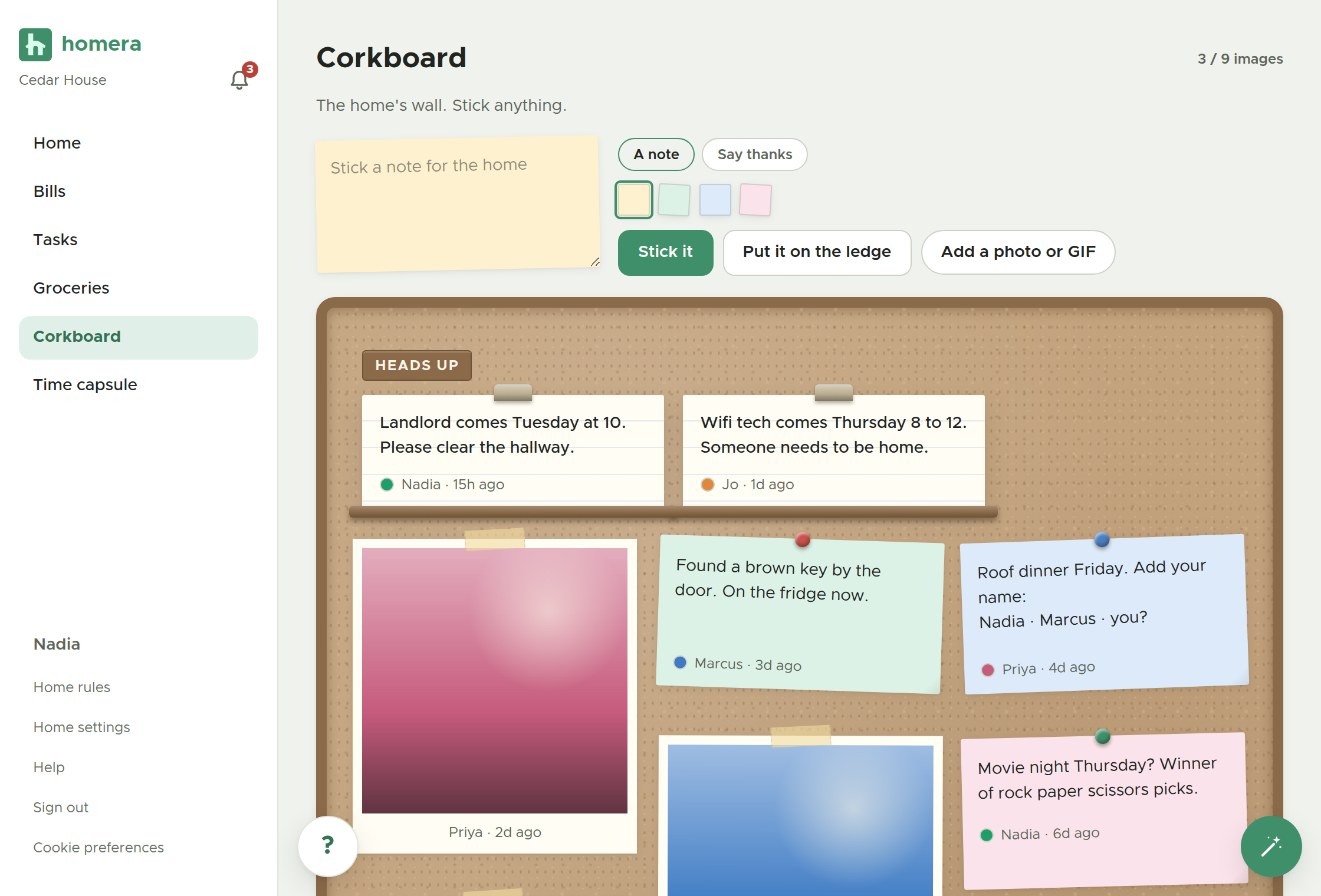This screenshot has height=896, width=1321.
Task: Open Home settings link
Action: (x=81, y=727)
